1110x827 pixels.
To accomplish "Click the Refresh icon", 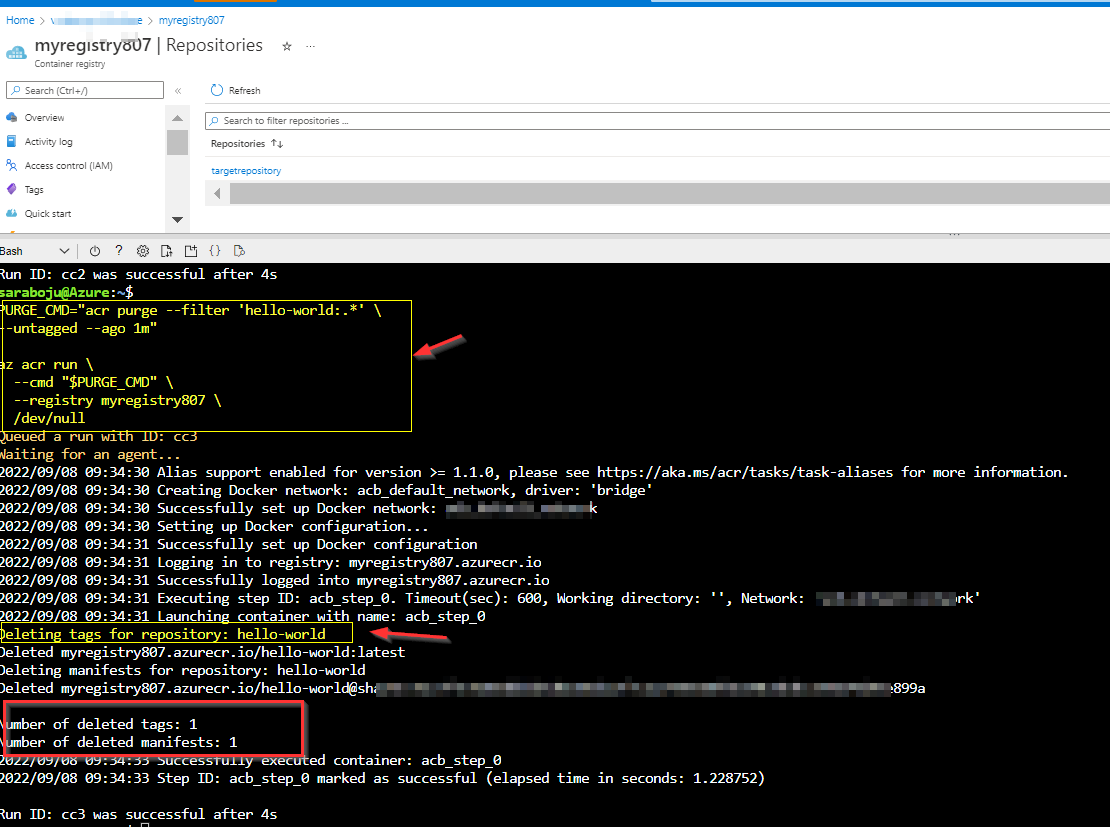I will click(x=217, y=90).
